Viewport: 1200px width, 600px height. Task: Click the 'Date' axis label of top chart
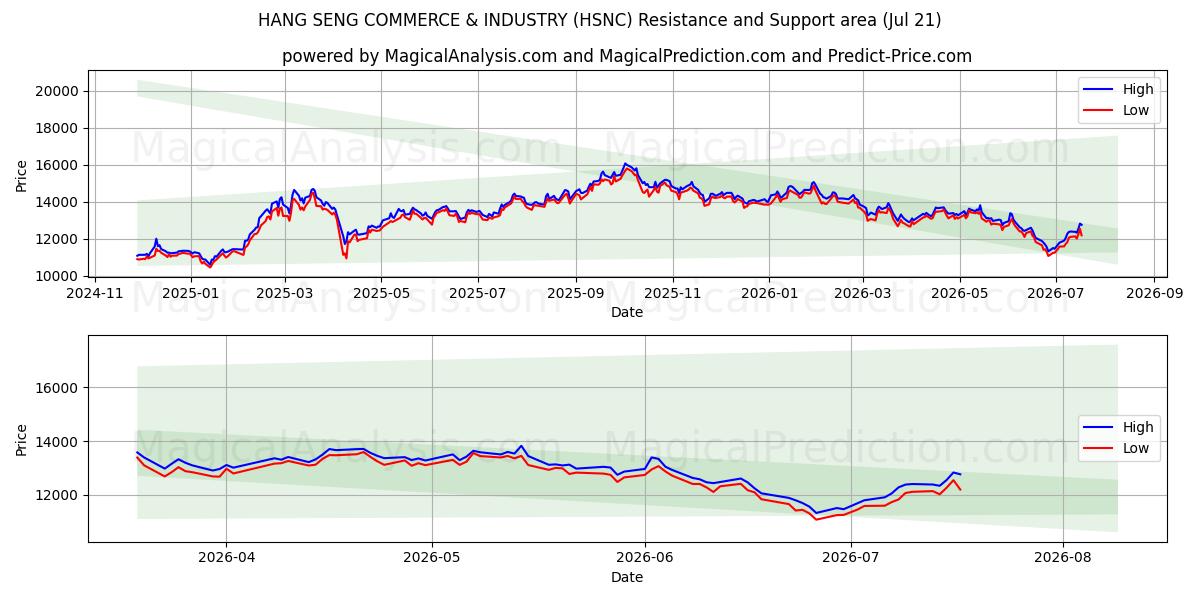pos(627,312)
